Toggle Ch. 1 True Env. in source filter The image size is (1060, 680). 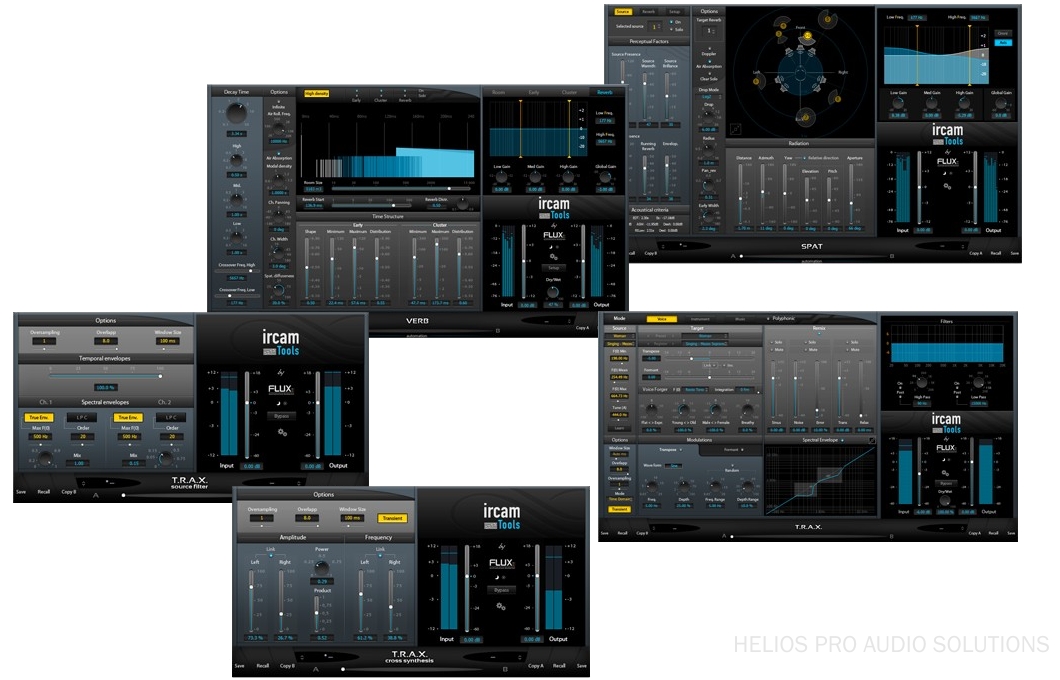[x=37, y=417]
